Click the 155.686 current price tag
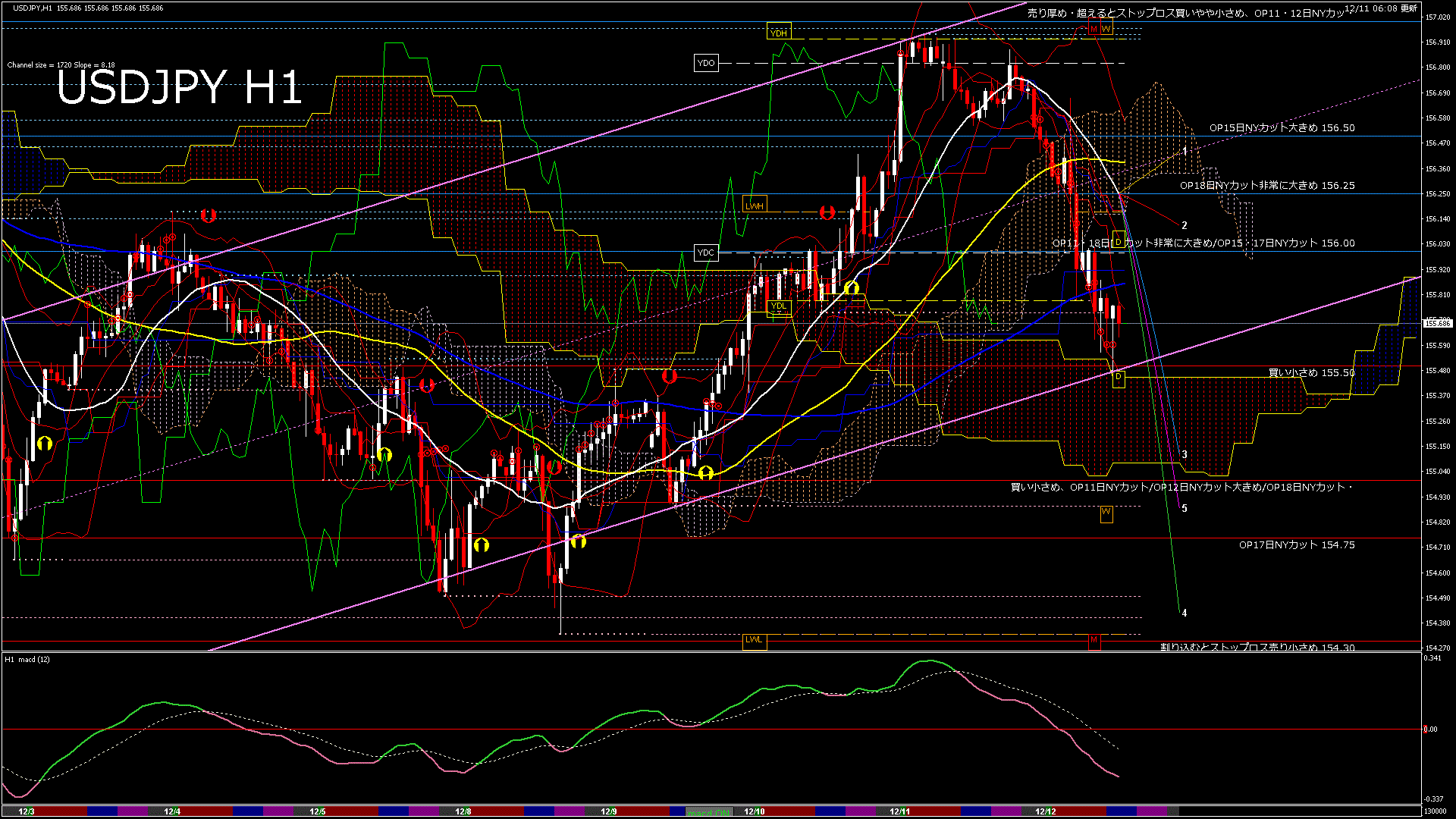Screen dimensions: 1456x819 tap(1437, 323)
